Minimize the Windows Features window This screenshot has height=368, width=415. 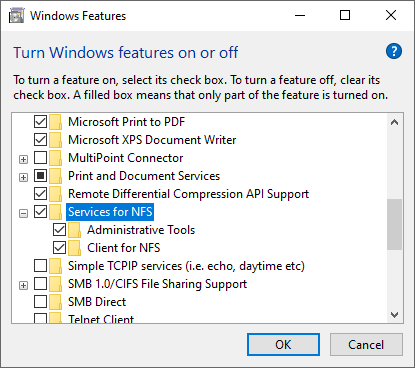click(300, 15)
